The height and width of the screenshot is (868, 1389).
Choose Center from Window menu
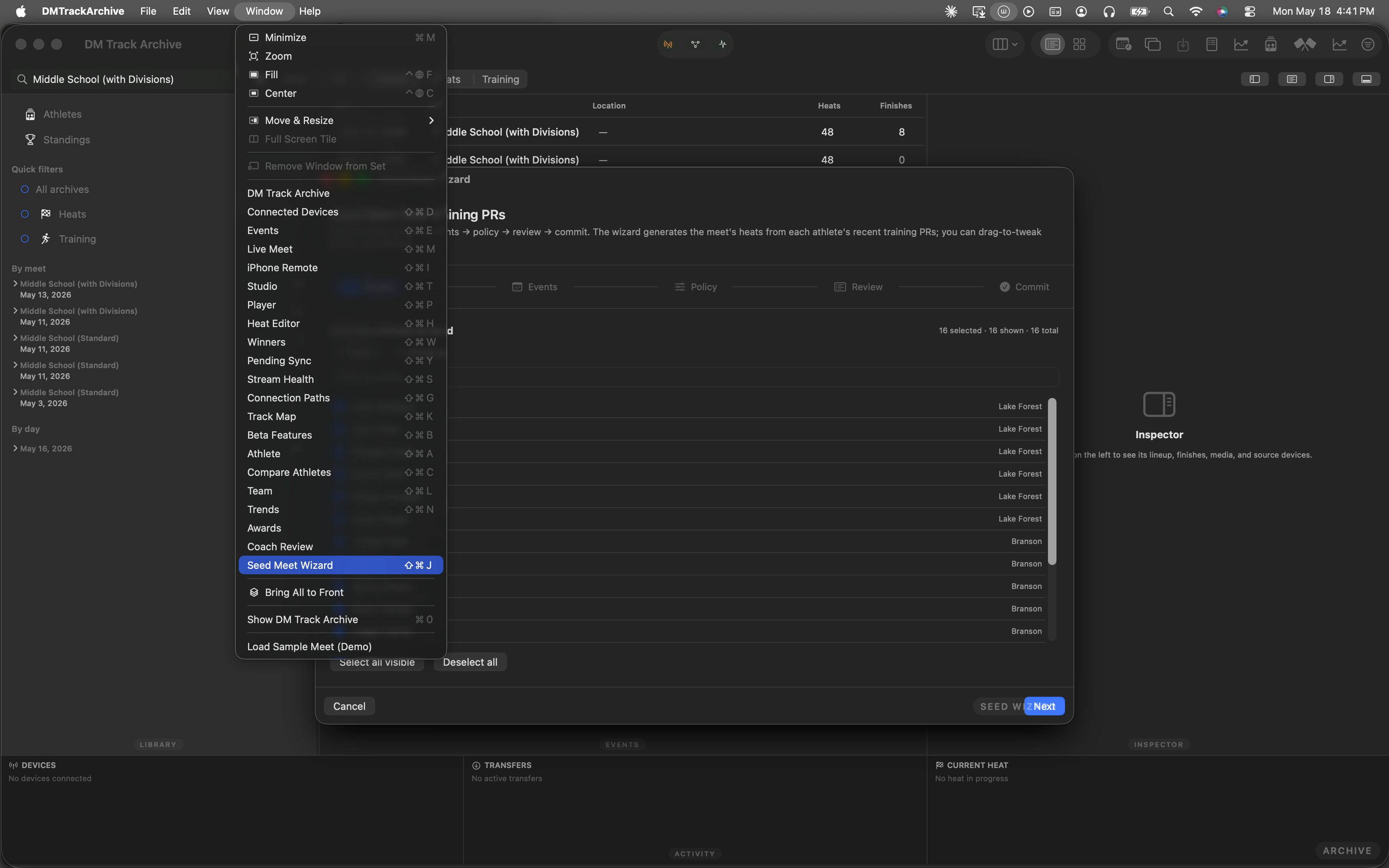pyautogui.click(x=340, y=93)
